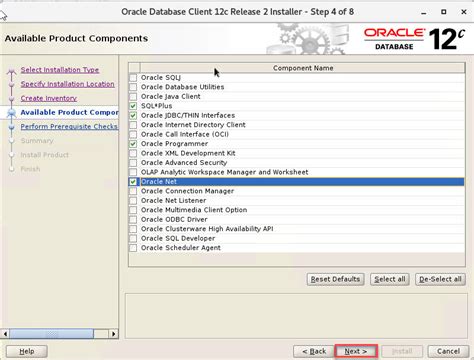Check Oracle Clusterware High Availability API checkbox
The height and width of the screenshot is (360, 474).
[133, 229]
